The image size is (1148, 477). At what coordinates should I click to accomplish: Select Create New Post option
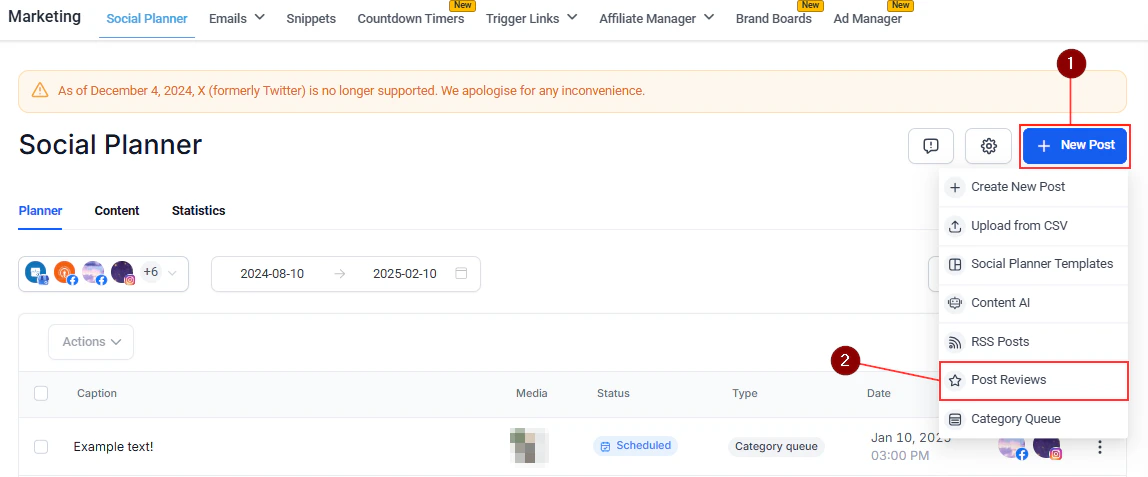pos(1033,187)
